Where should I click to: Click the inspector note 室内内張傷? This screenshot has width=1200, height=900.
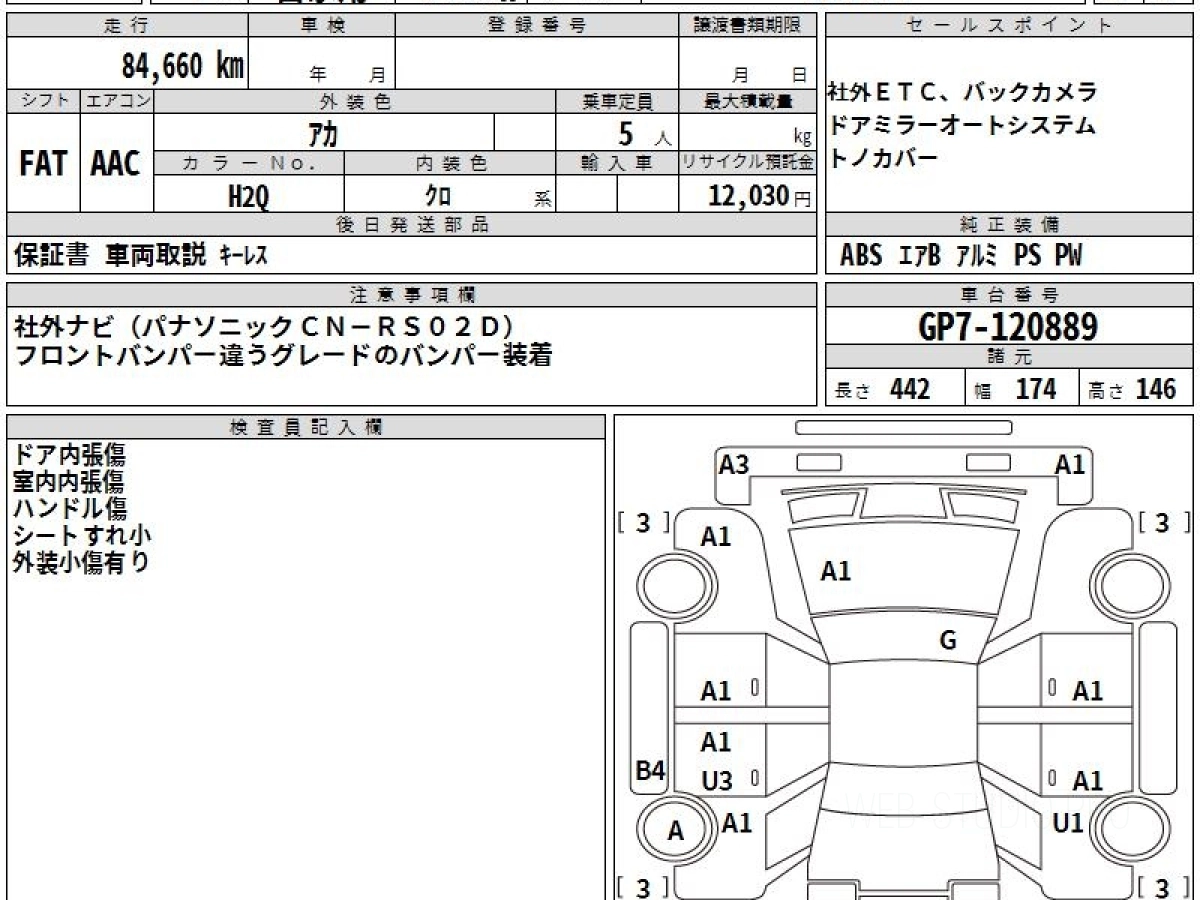(x=69, y=481)
